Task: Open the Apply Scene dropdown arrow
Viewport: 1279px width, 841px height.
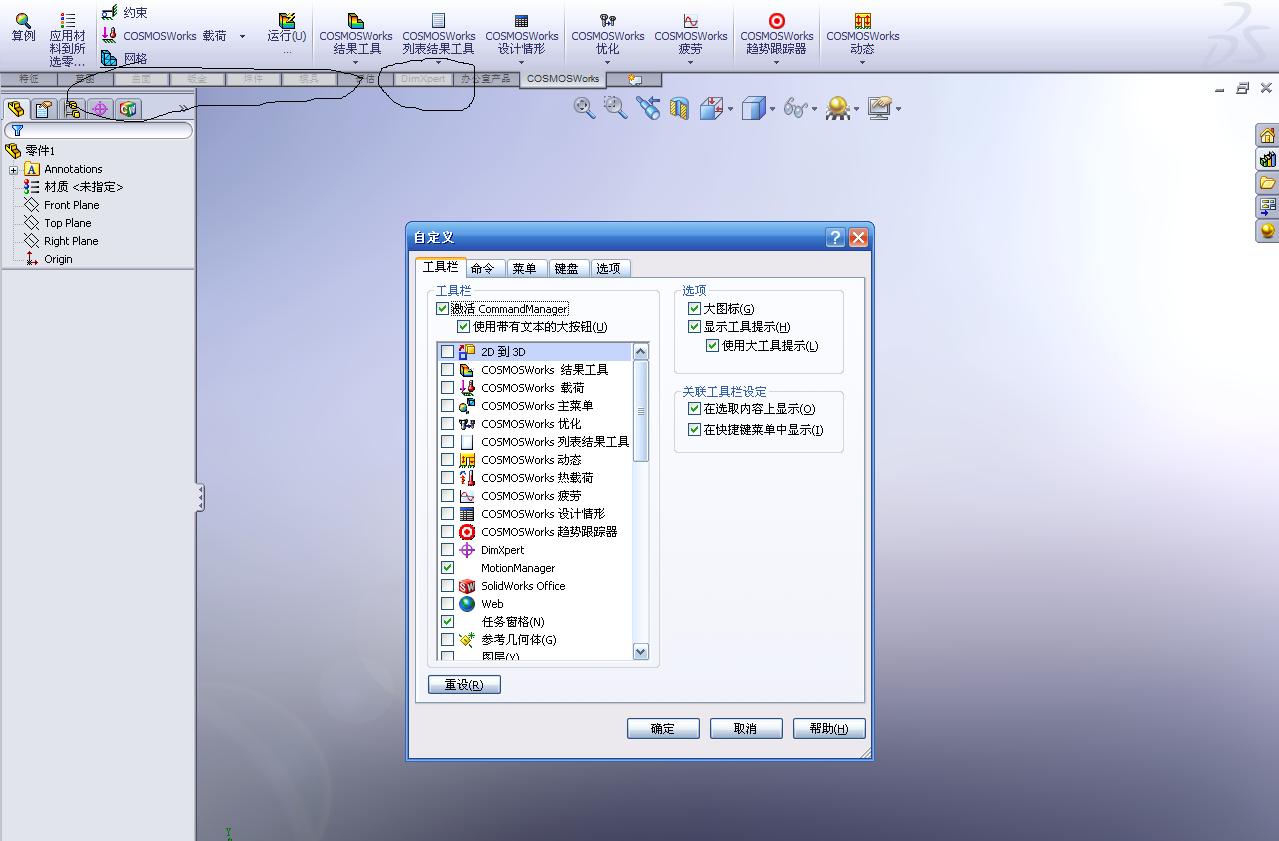Action: tap(857, 109)
